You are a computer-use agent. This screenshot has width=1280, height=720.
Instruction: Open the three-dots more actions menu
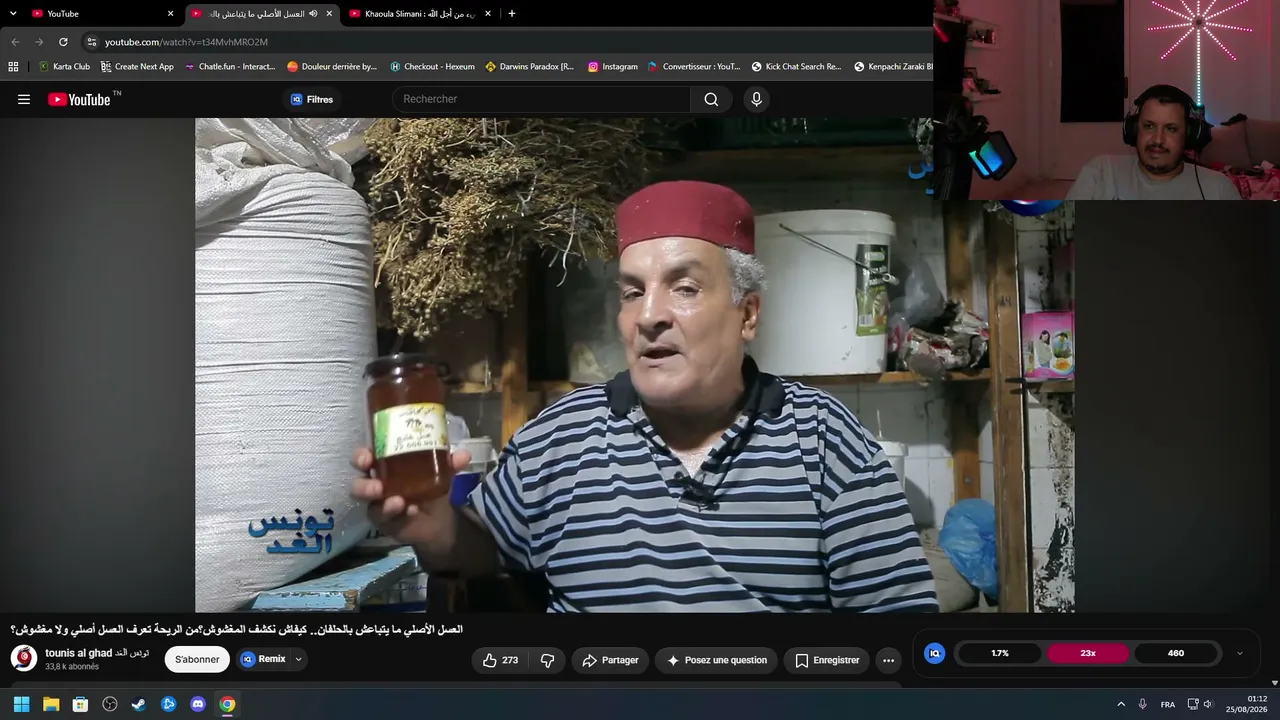[x=888, y=660]
